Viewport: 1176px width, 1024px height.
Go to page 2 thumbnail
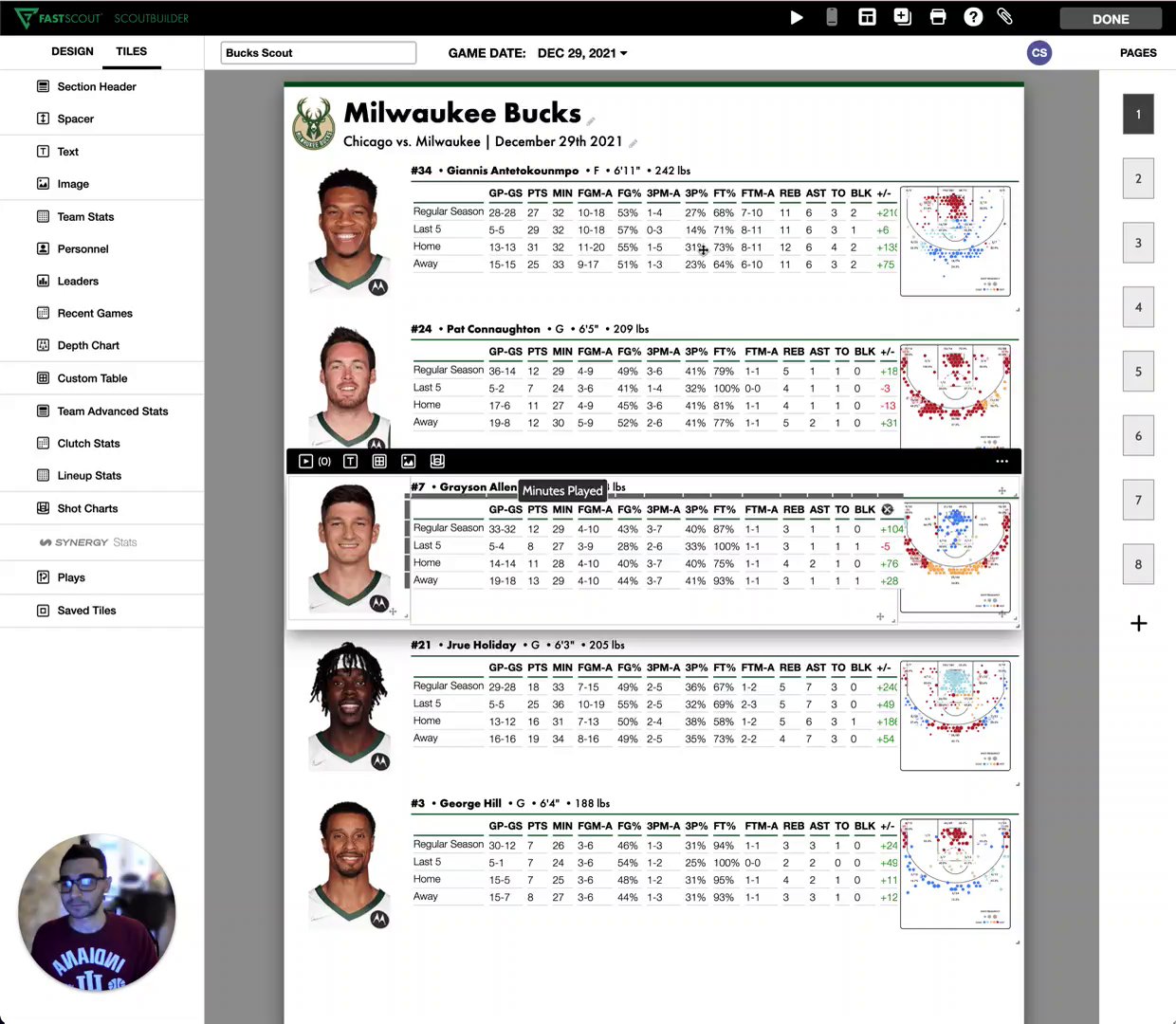1138,178
